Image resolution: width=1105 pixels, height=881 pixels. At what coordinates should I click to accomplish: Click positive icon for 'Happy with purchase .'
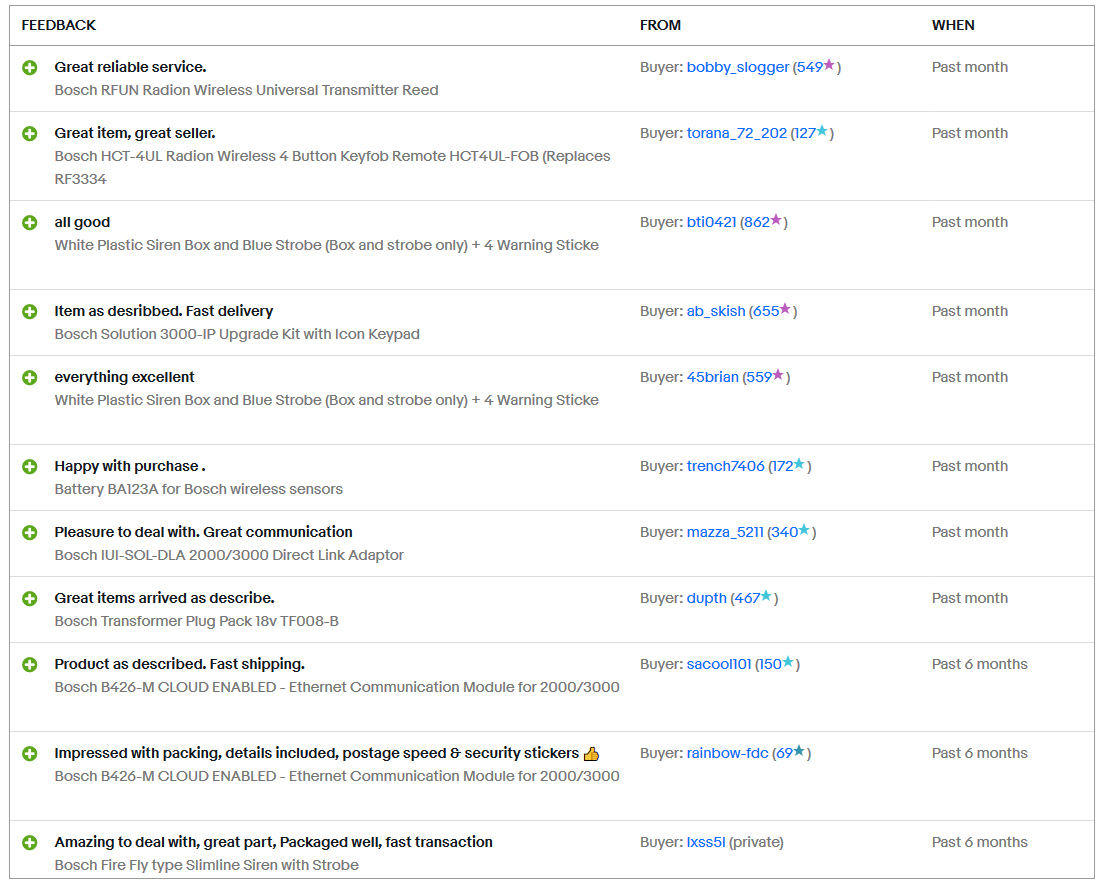[x=30, y=467]
